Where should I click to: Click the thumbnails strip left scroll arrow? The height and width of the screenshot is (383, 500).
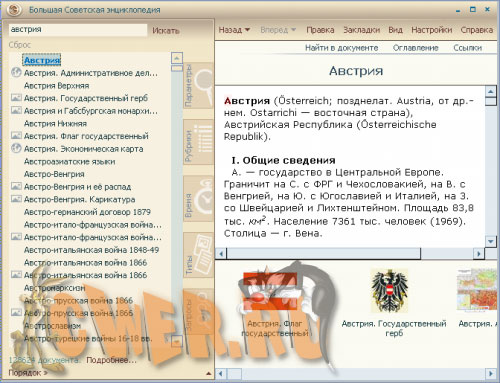[221, 373]
